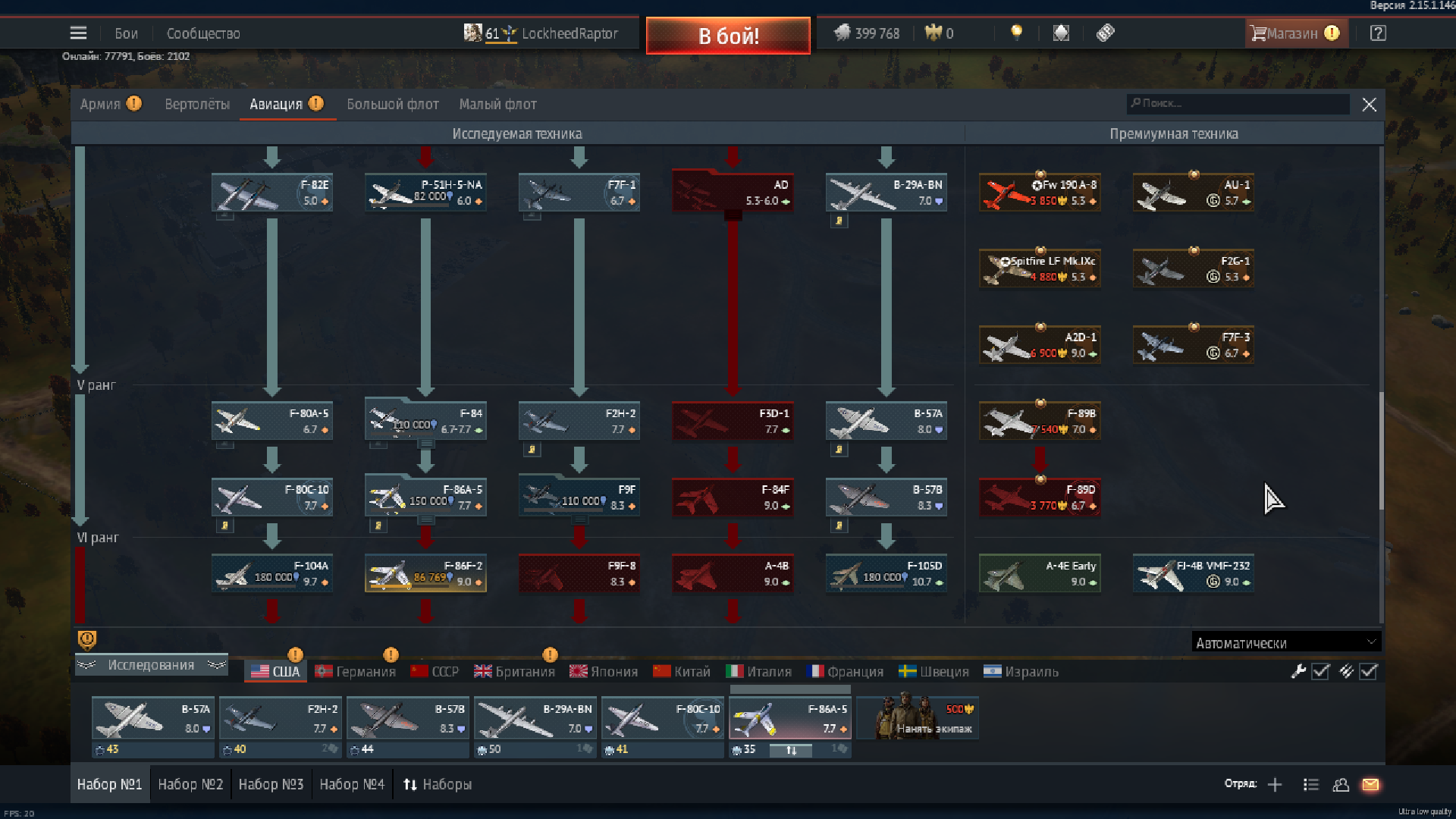Switch to the Большой флот tab
Screen dimensions: 1456x819
pyautogui.click(x=393, y=104)
